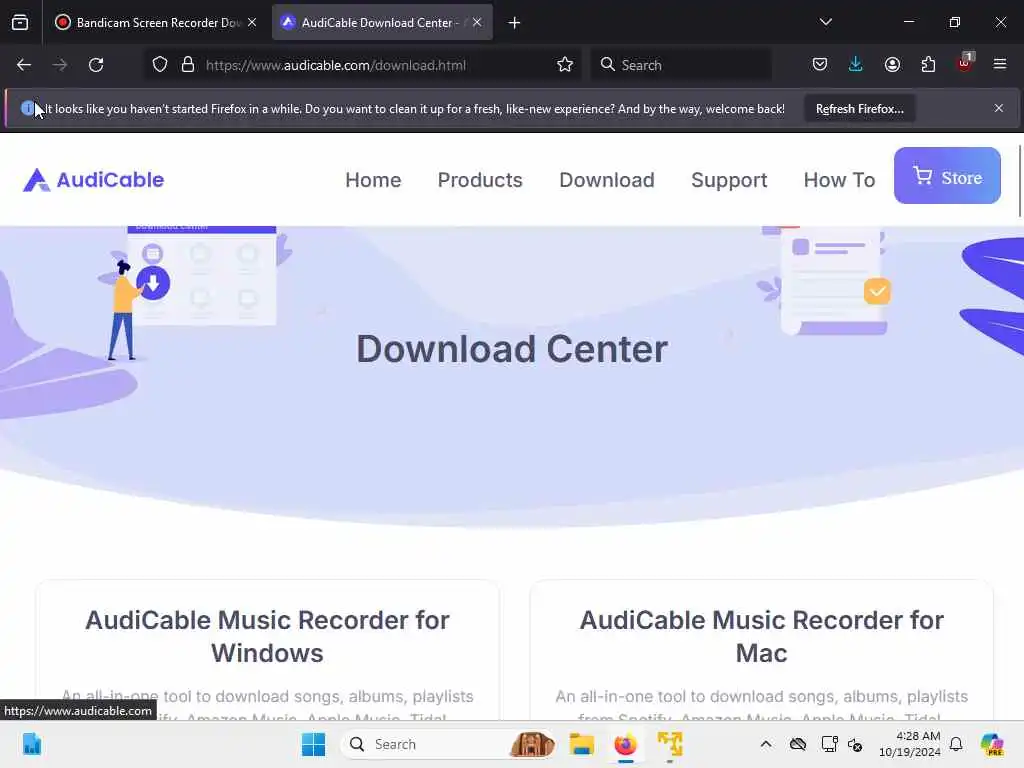Click the muted volume tray icon
Screen dimensions: 1024x768
(x=855, y=744)
